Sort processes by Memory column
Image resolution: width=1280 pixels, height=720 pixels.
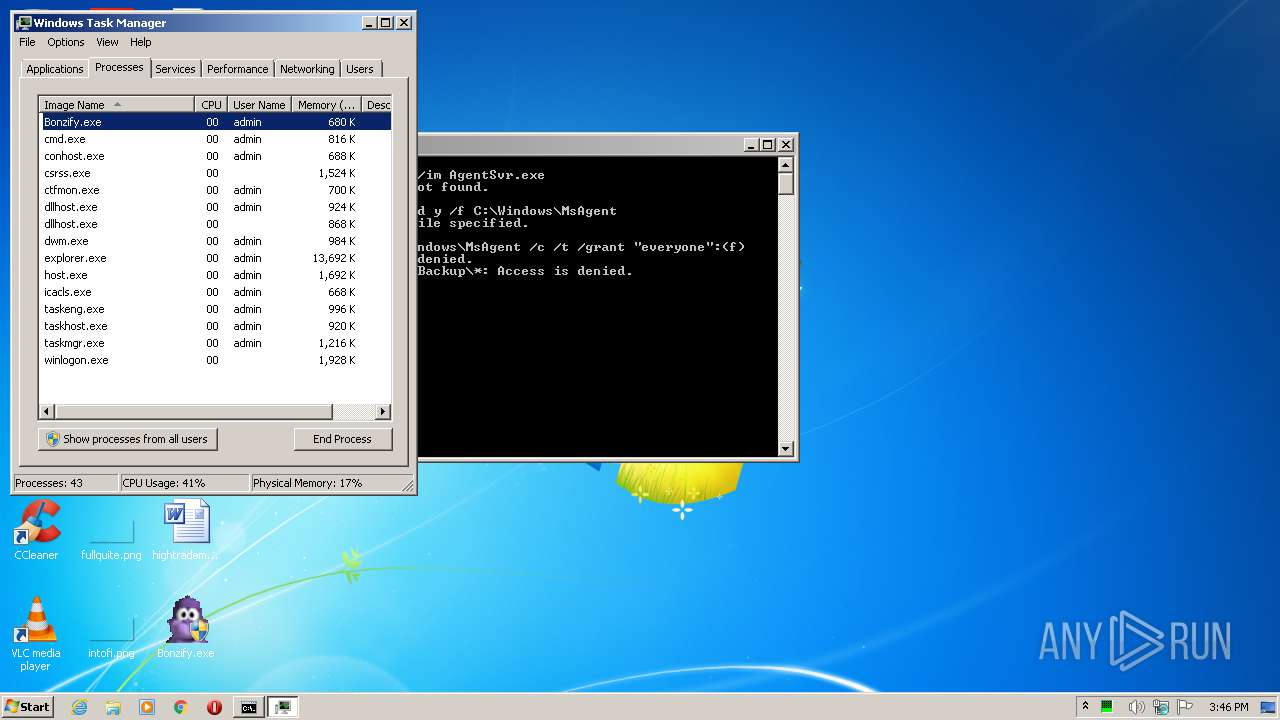click(326, 105)
